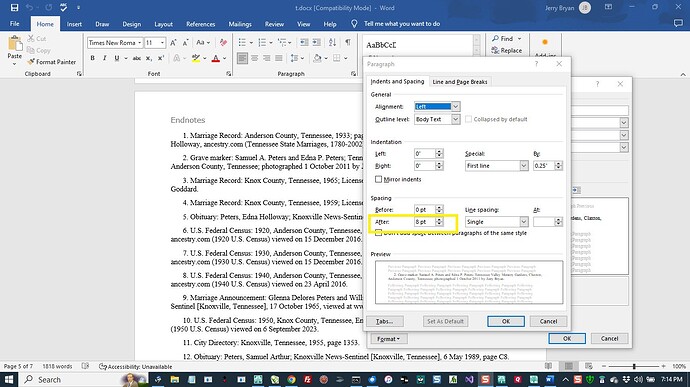Click the Tabs... button

[x=385, y=321]
